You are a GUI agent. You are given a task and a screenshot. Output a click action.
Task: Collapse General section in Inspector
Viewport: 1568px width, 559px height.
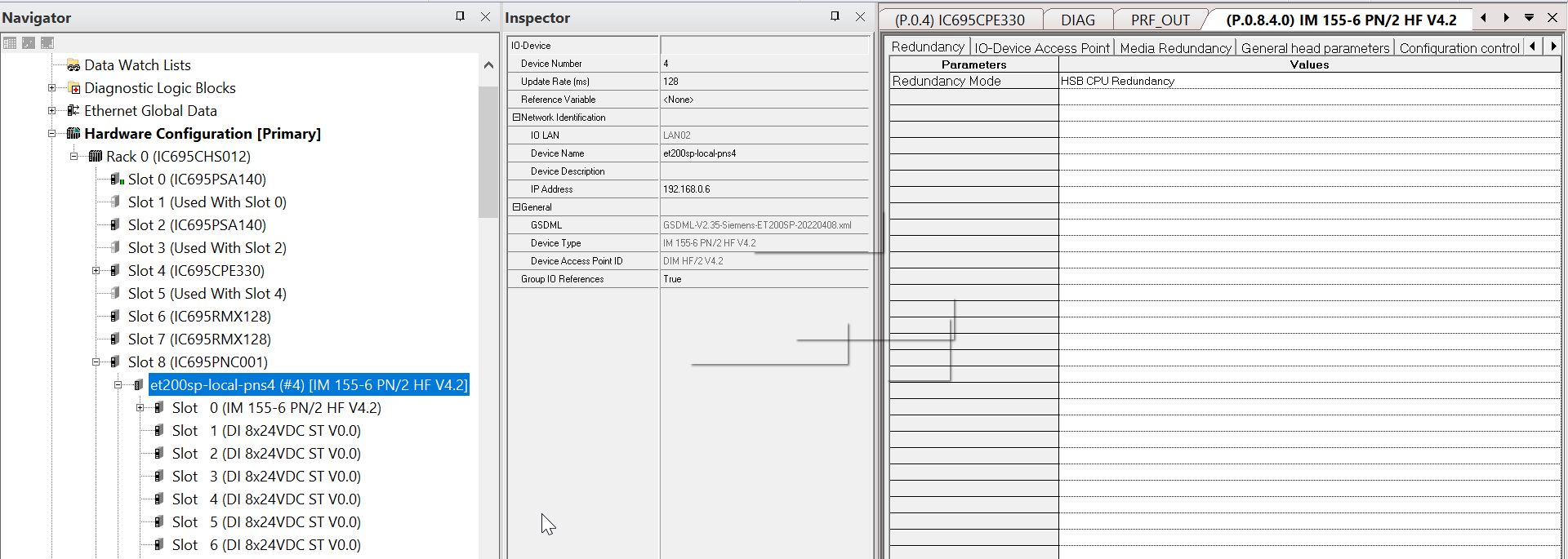516,207
